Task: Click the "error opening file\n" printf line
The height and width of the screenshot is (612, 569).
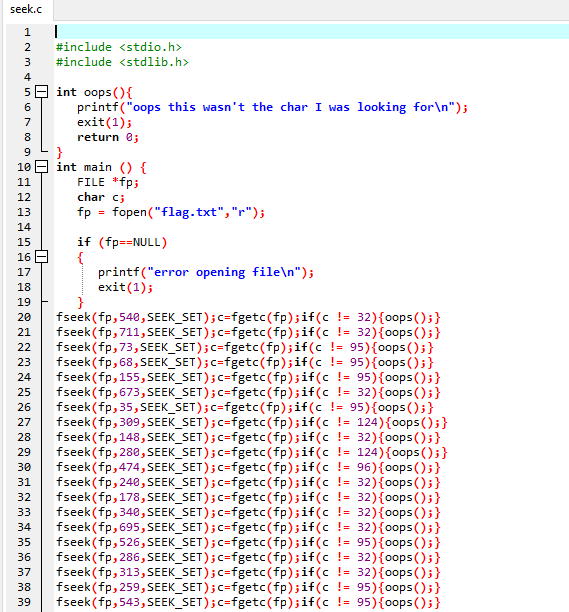Action: [x=206, y=272]
